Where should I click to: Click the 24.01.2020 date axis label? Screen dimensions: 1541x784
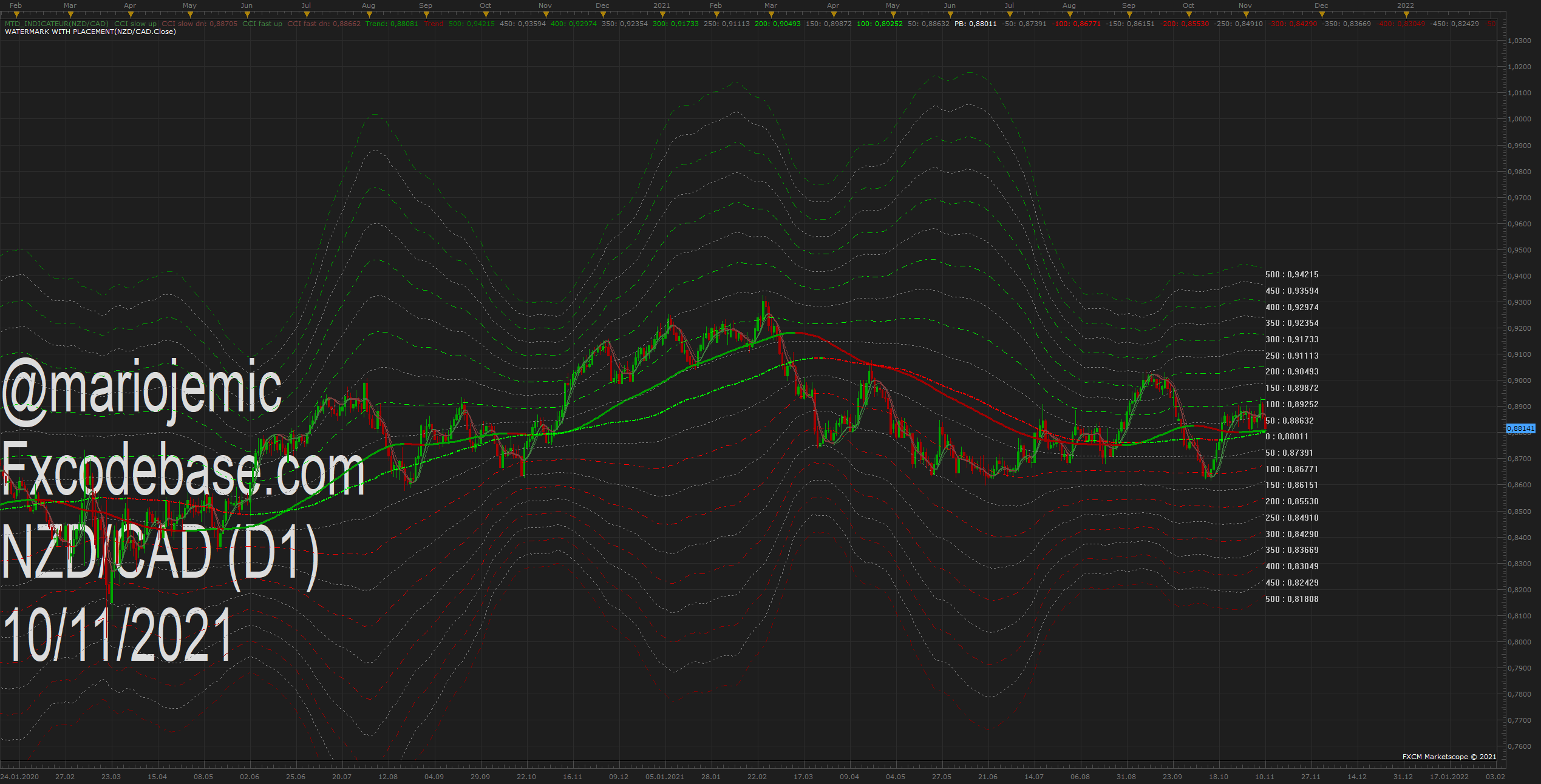pyautogui.click(x=19, y=777)
